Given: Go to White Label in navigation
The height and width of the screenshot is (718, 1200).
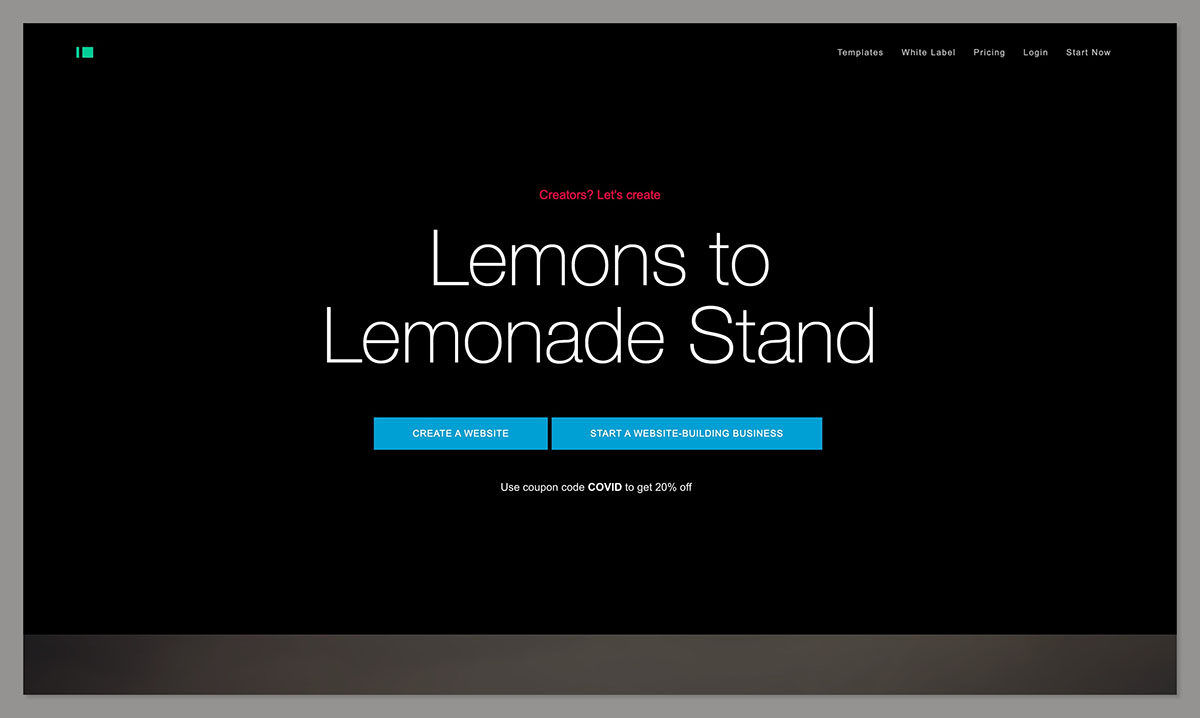Looking at the screenshot, I should point(928,53).
